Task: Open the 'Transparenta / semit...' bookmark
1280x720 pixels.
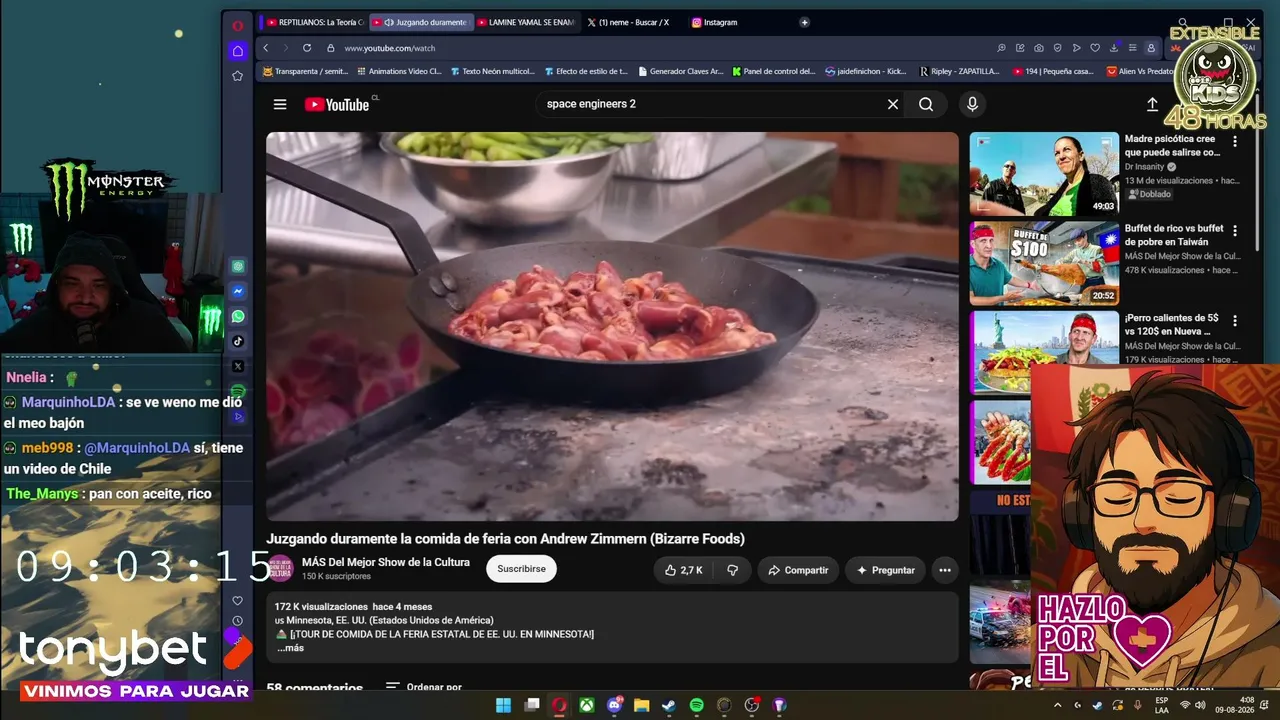Action: [x=306, y=72]
